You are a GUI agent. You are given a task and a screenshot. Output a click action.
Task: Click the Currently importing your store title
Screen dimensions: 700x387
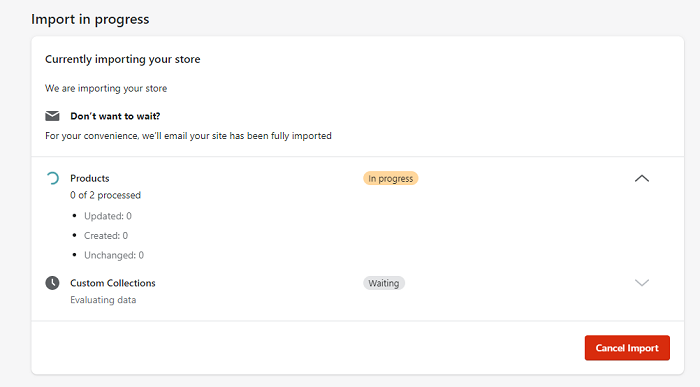[123, 59]
